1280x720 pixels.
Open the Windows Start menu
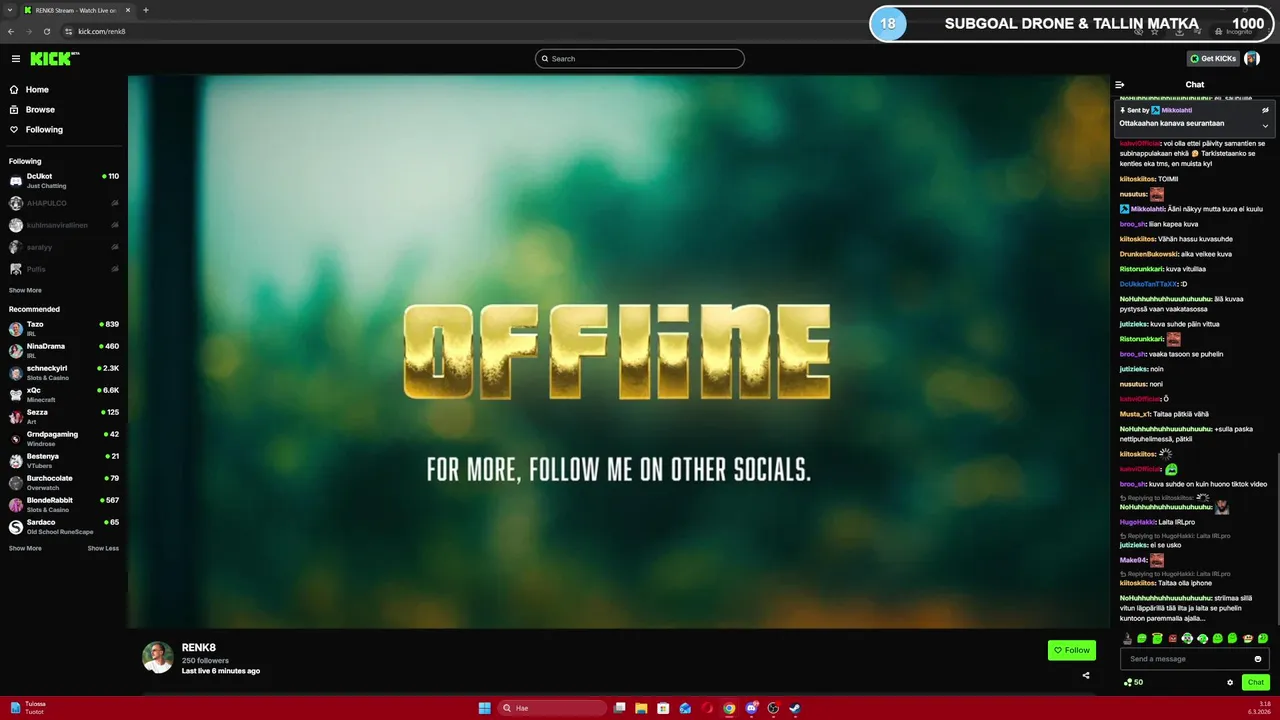pyautogui.click(x=484, y=708)
